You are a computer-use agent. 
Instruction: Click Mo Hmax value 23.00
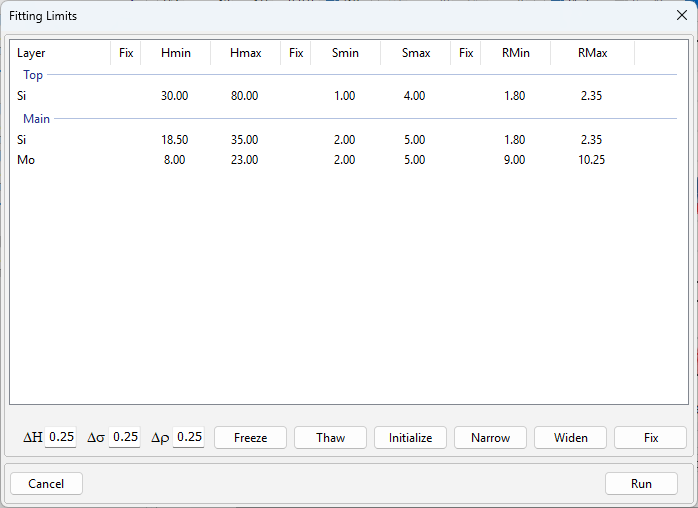click(244, 160)
